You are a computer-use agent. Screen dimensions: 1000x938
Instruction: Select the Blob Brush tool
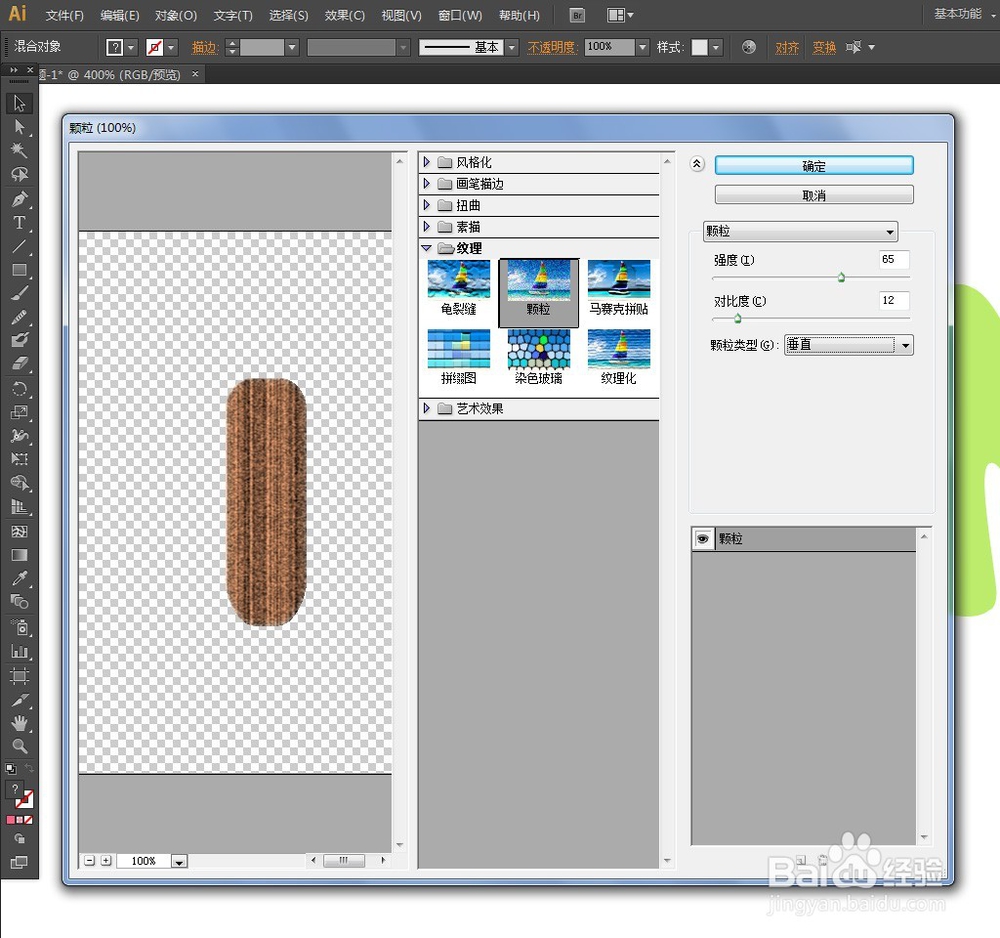pyautogui.click(x=19, y=340)
